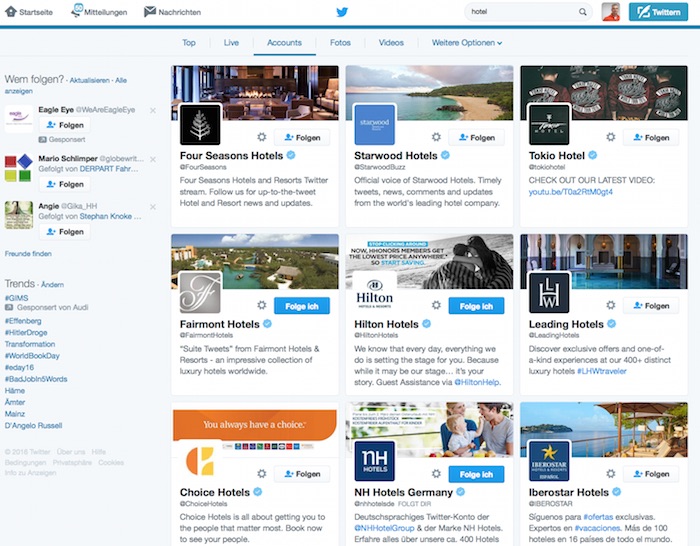Follow Eagle Eye in suggestions
The width and height of the screenshot is (700, 546).
tap(65, 125)
